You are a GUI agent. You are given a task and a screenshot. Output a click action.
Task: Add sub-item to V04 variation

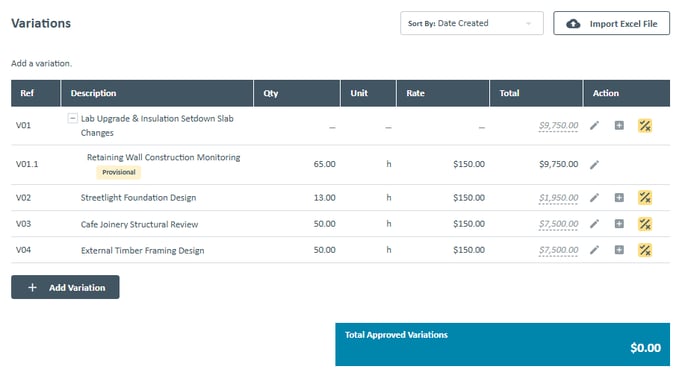619,250
